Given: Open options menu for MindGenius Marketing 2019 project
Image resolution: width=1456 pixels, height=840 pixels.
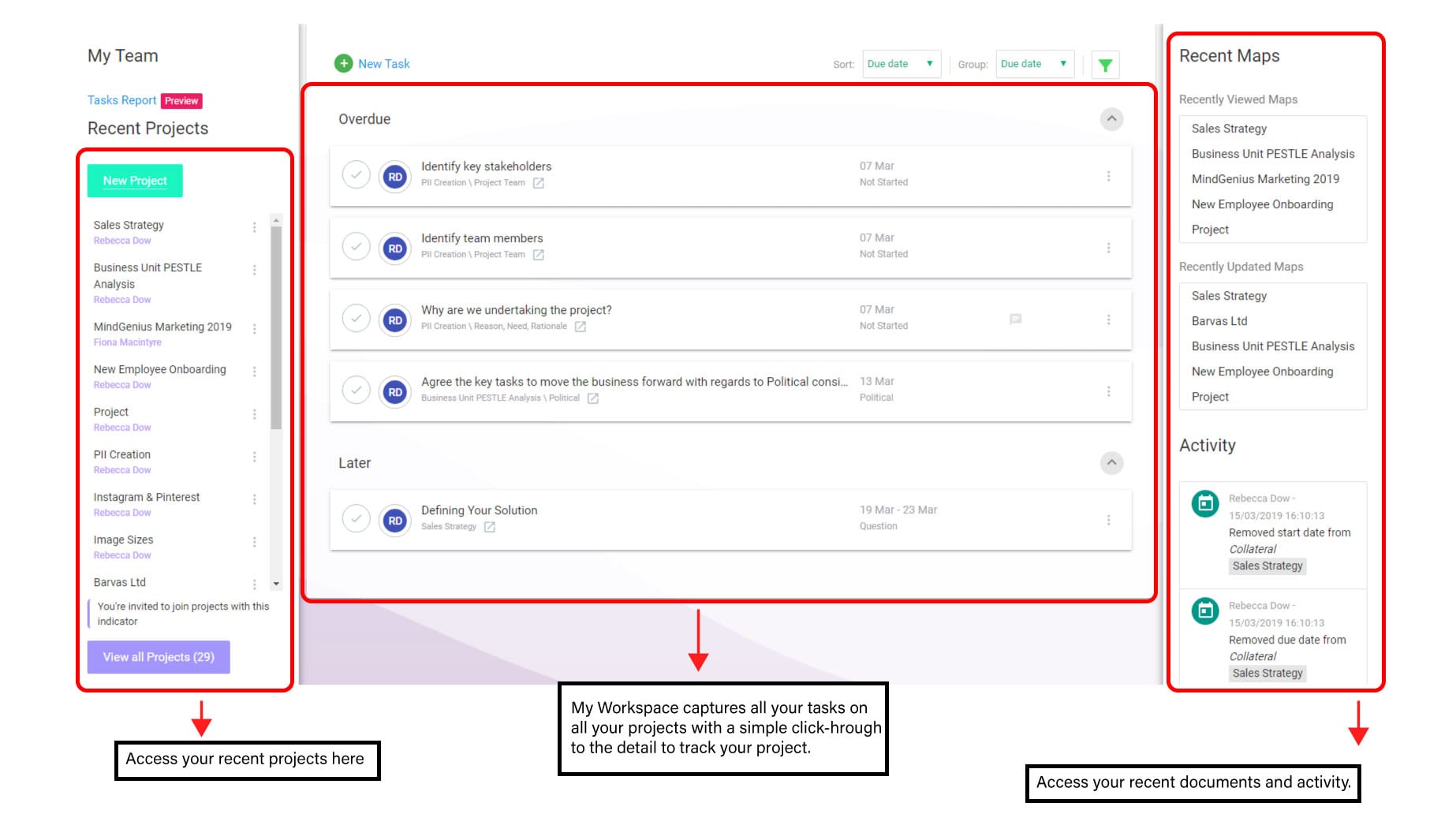Looking at the screenshot, I should 254,329.
